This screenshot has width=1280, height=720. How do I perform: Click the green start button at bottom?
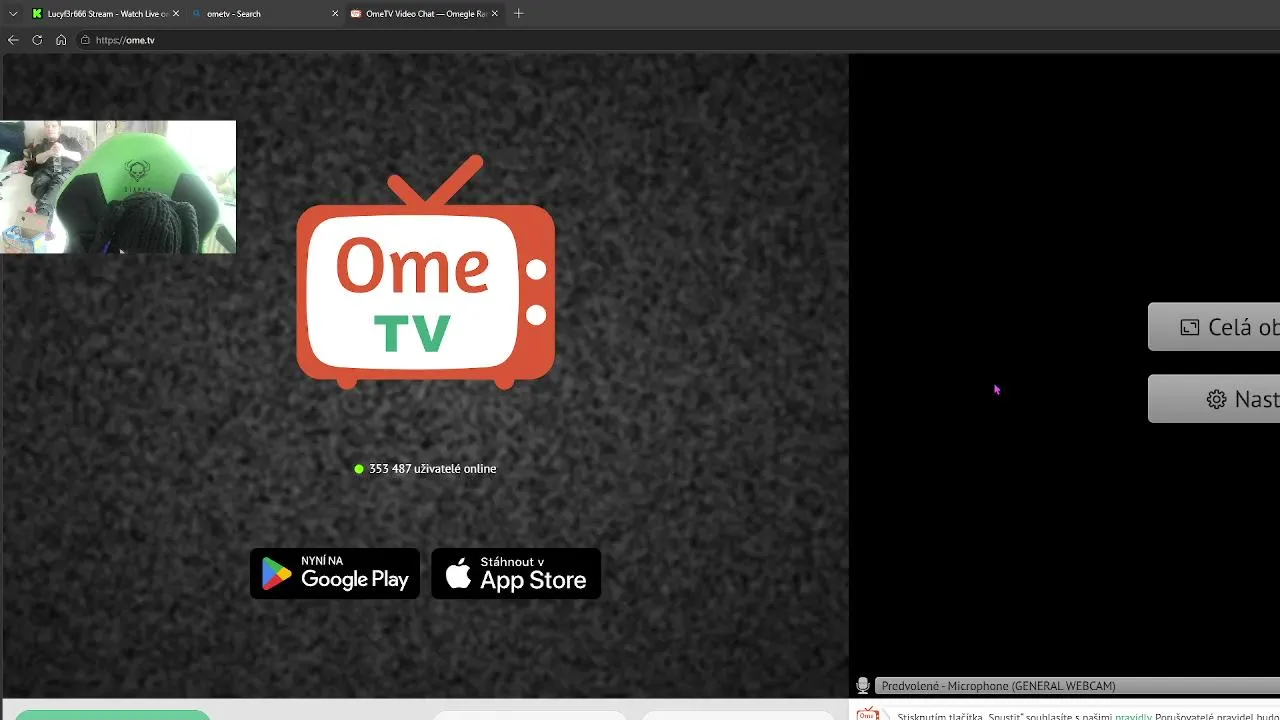(x=112, y=714)
